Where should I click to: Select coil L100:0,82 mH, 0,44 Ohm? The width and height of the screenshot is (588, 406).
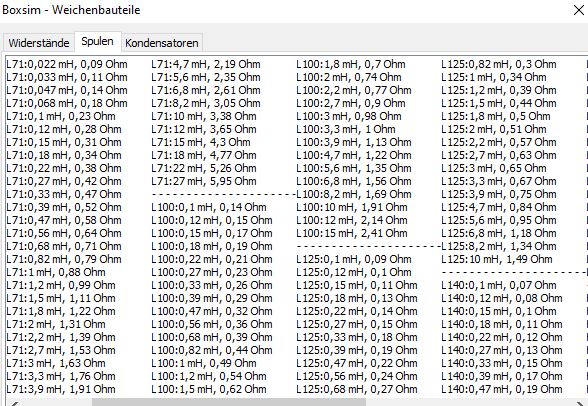(x=212, y=350)
